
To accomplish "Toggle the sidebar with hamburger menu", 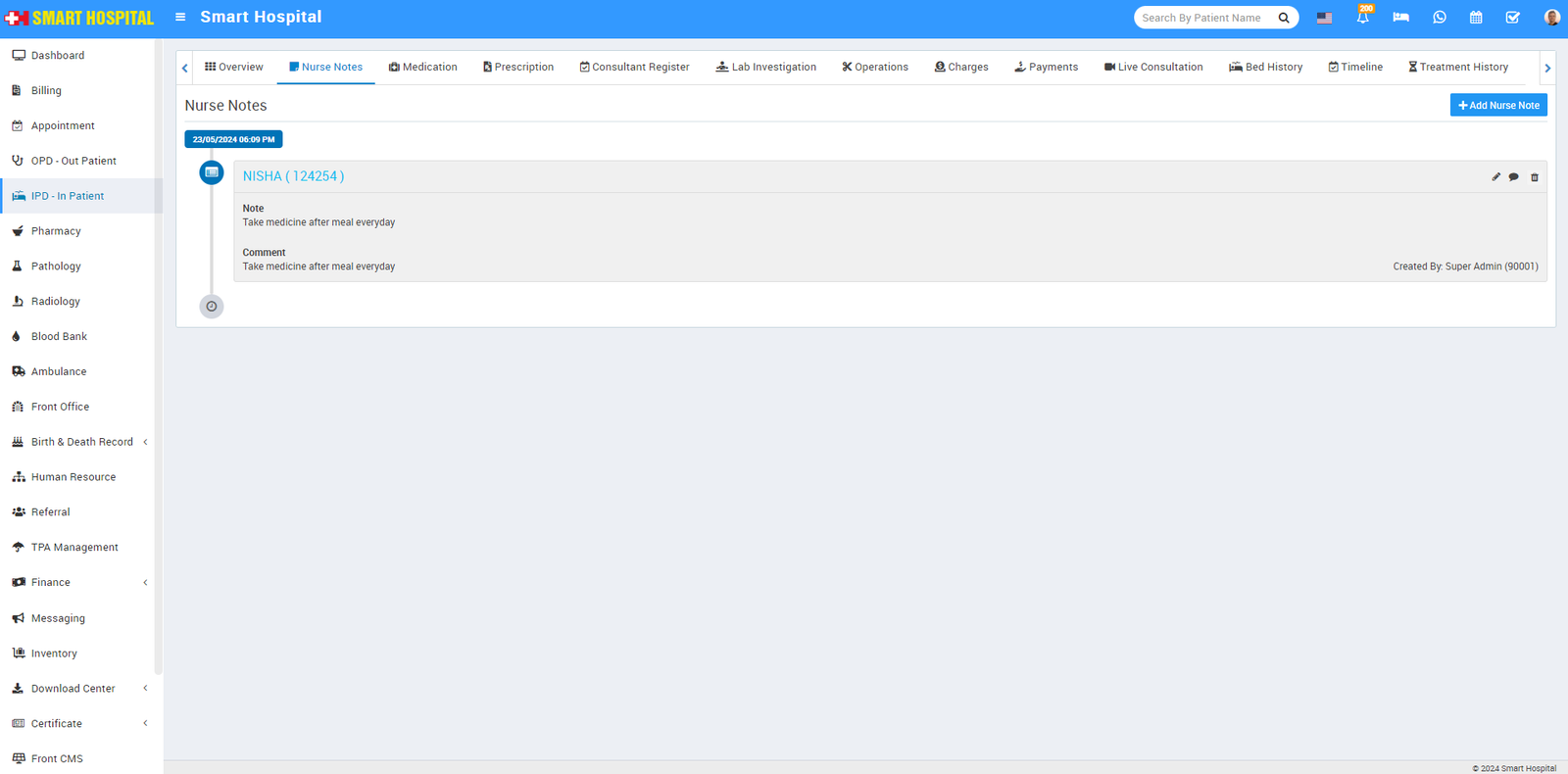I will [x=180, y=17].
